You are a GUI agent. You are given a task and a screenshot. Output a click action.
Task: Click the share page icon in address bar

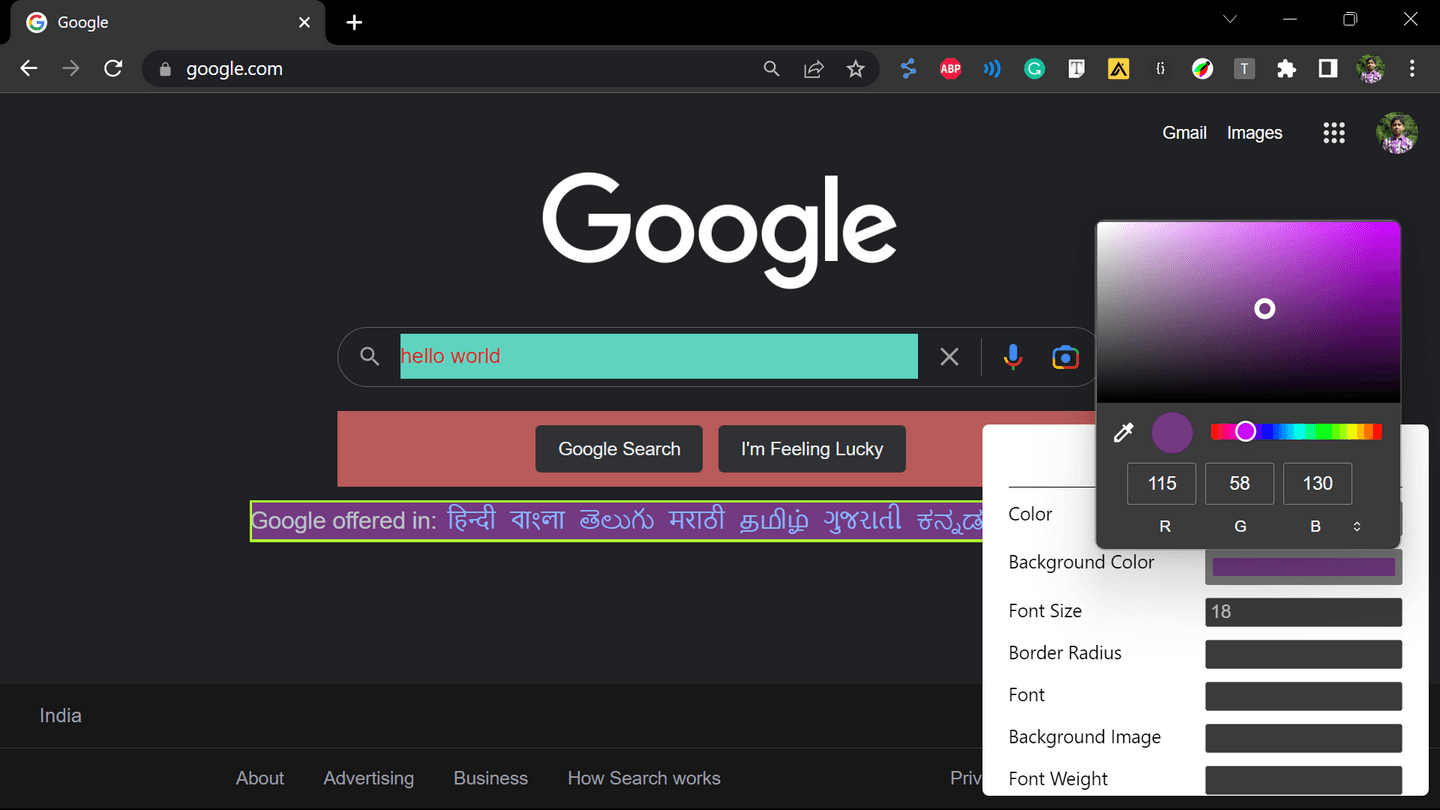point(814,69)
